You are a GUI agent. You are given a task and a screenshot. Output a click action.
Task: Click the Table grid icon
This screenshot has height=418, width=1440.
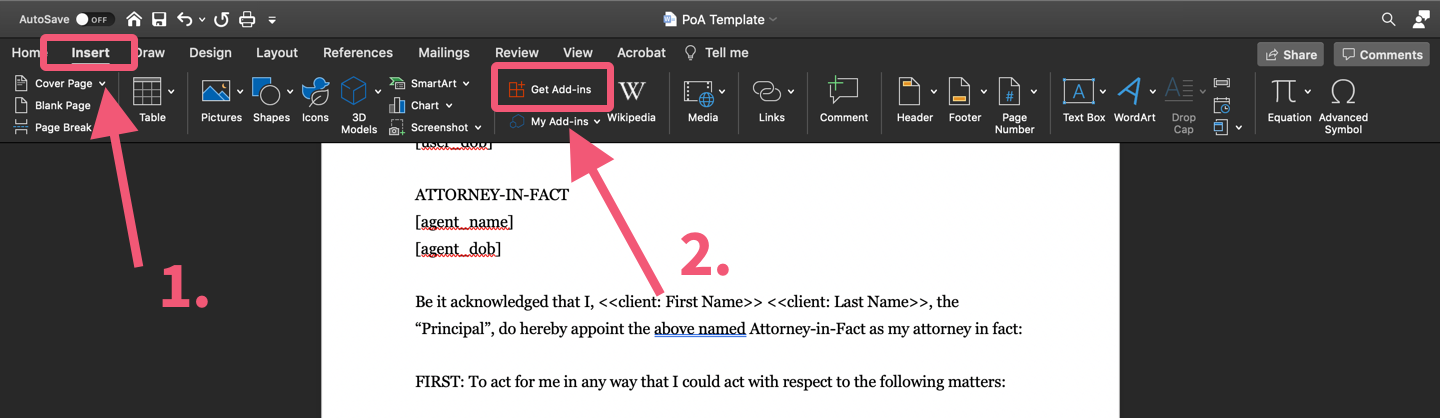pos(147,91)
